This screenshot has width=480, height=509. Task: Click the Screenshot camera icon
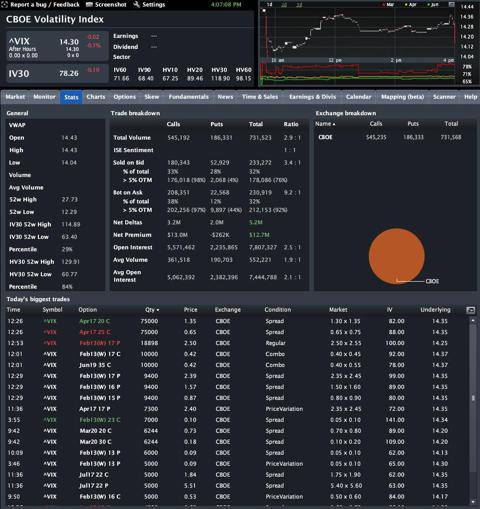[x=89, y=5]
